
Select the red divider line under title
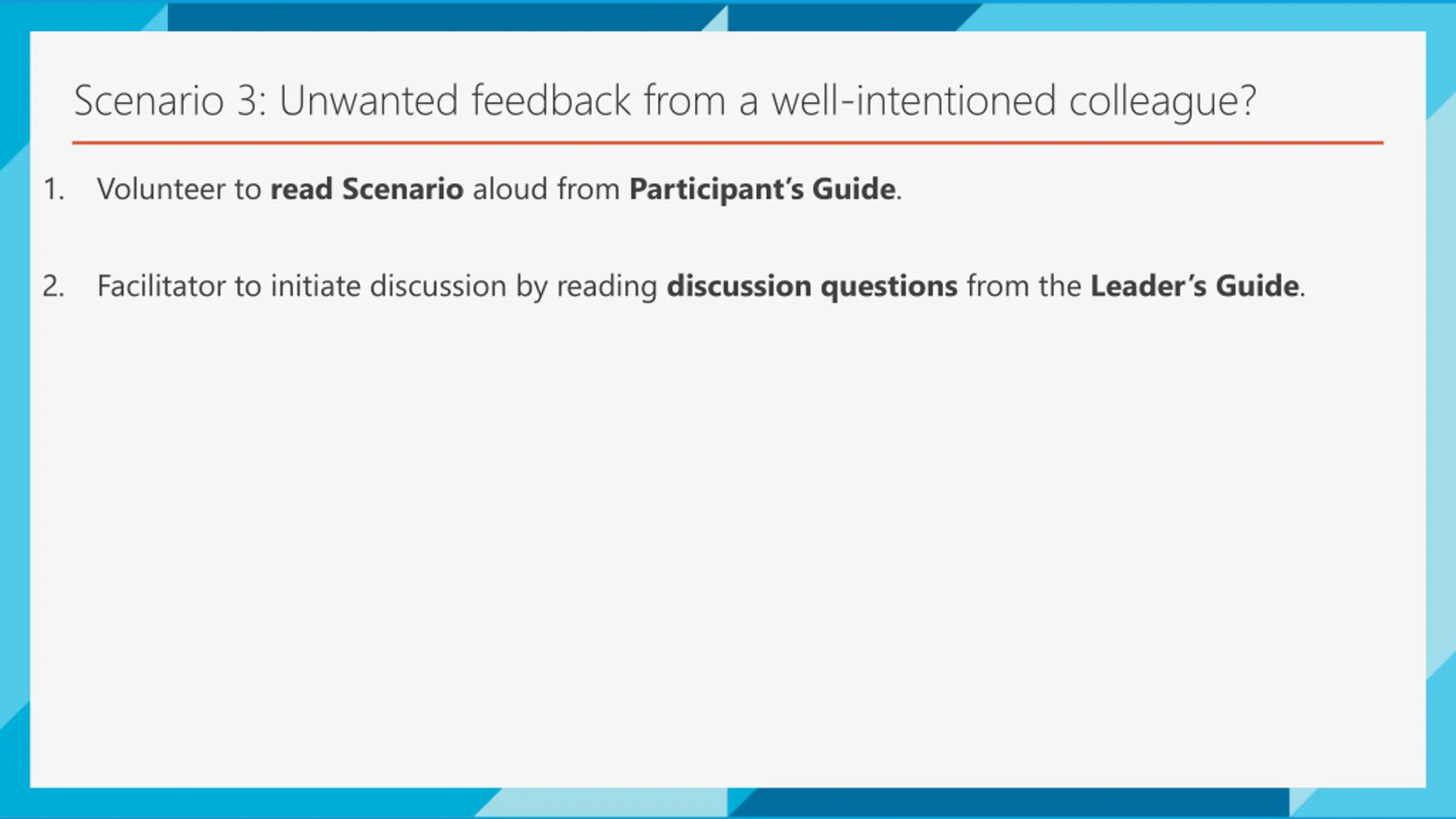tap(727, 143)
